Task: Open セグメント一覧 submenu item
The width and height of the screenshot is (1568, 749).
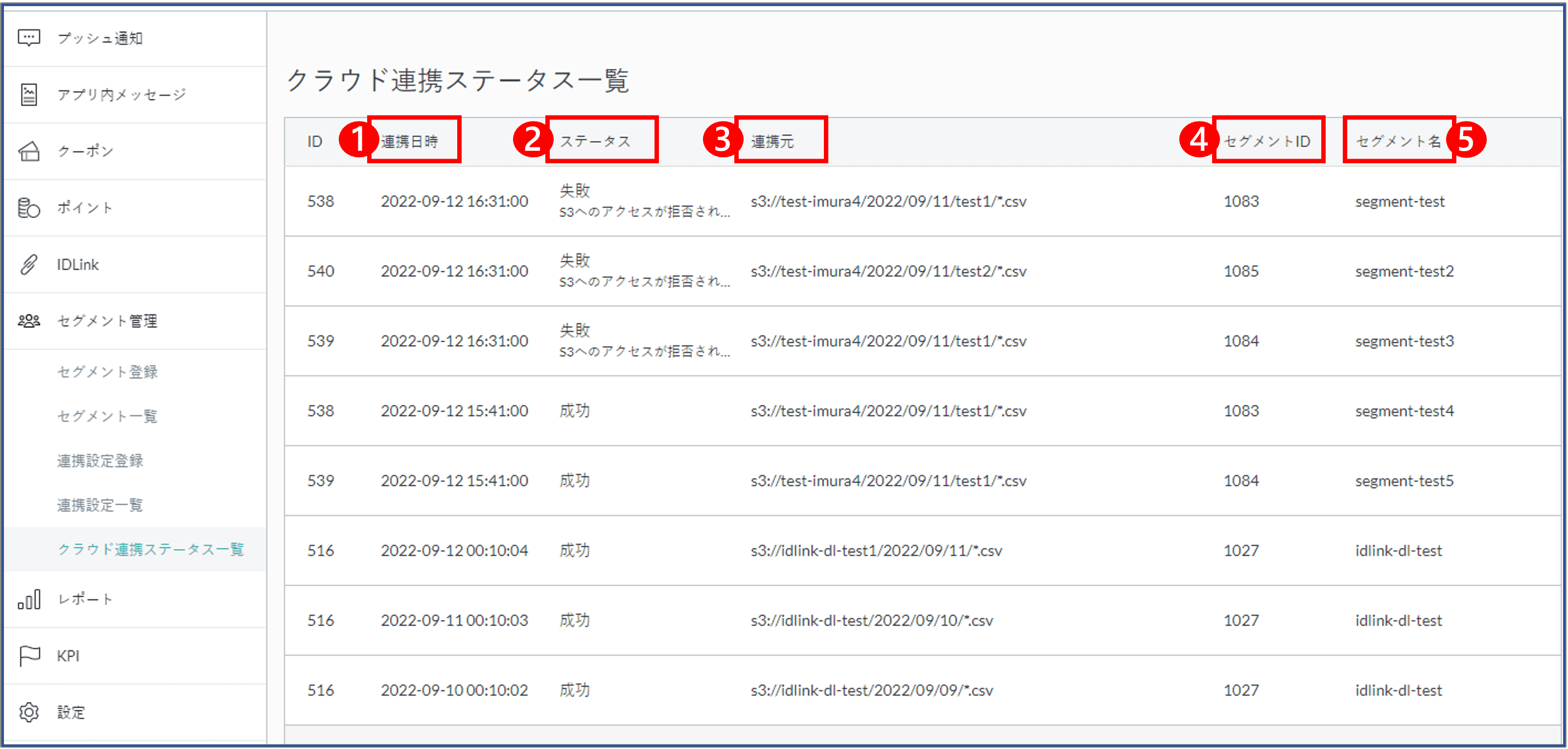Action: [107, 416]
